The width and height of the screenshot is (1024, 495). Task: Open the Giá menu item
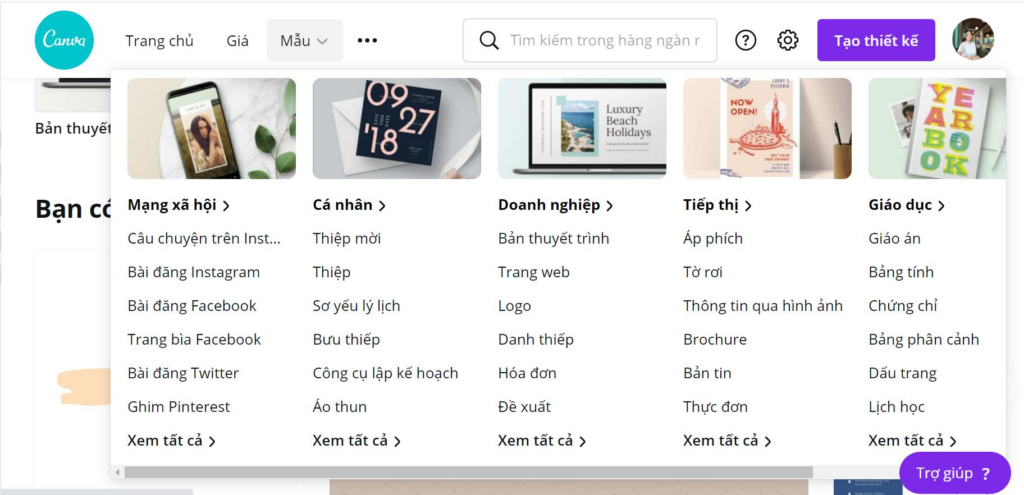tap(238, 40)
